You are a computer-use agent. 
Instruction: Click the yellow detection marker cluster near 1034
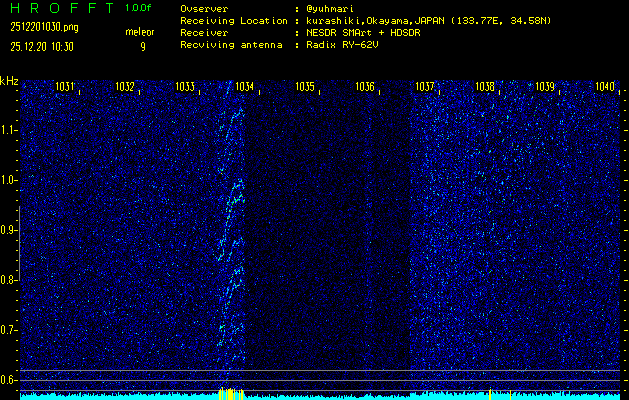coord(231,394)
